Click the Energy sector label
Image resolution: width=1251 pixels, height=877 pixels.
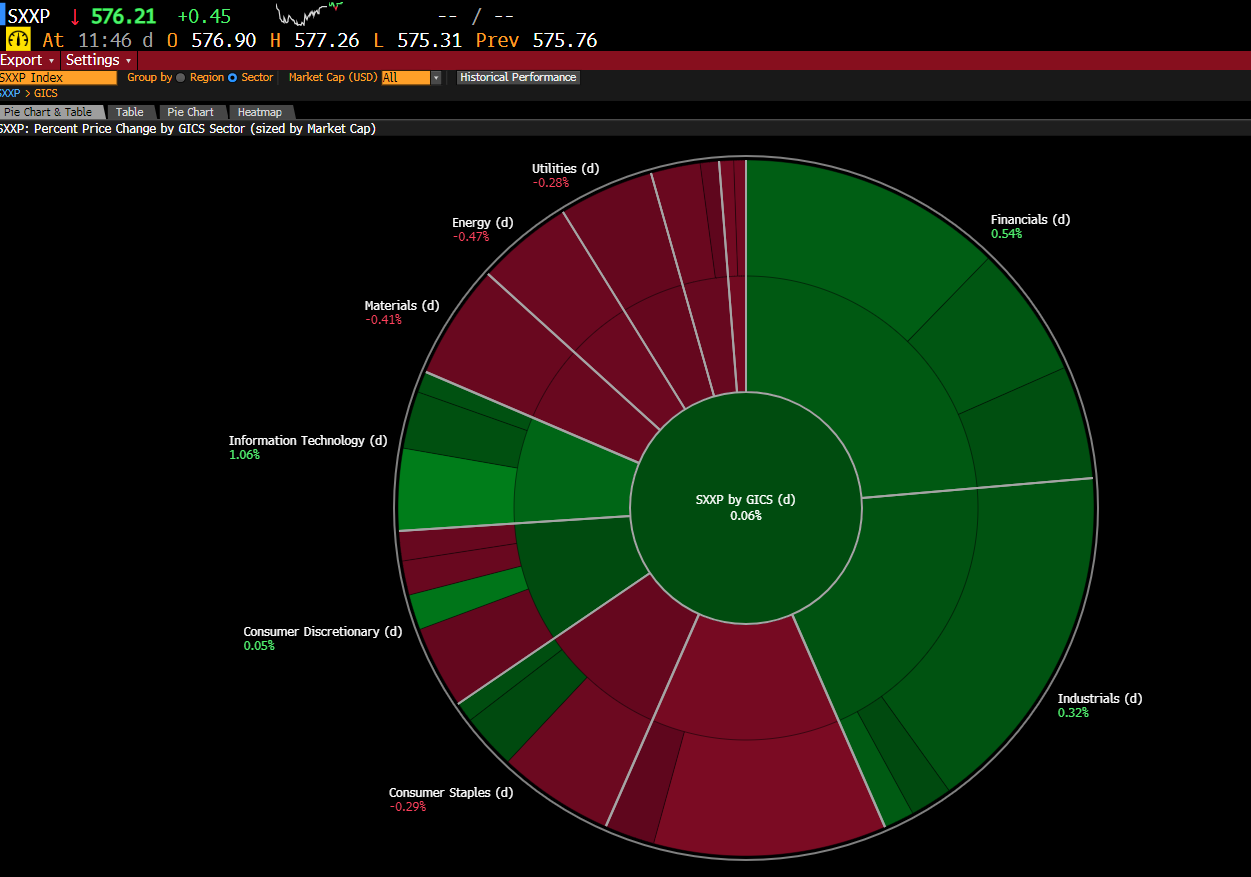point(482,223)
